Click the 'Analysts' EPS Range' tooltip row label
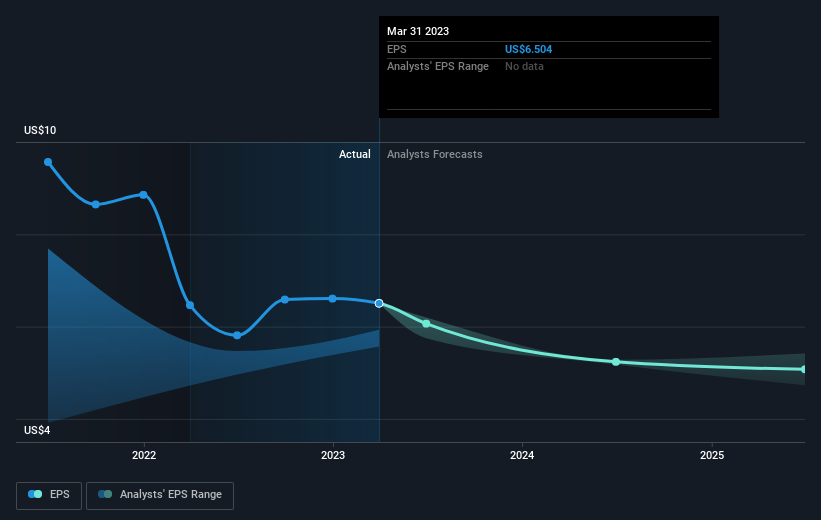 point(438,67)
